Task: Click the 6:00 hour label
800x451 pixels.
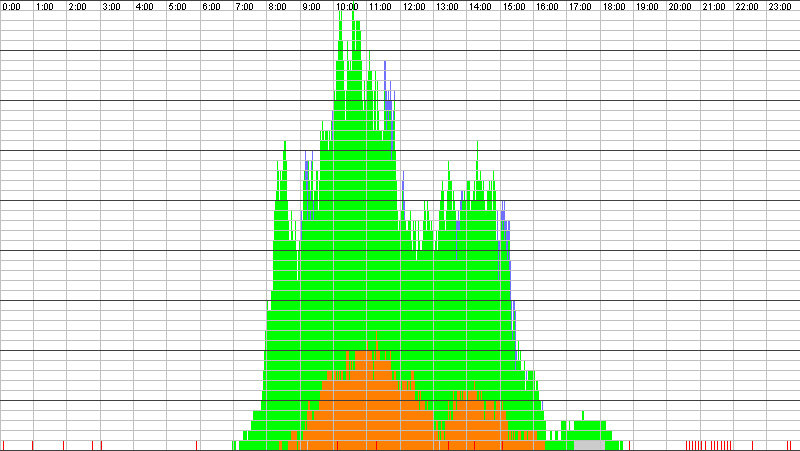Action: click(x=211, y=7)
